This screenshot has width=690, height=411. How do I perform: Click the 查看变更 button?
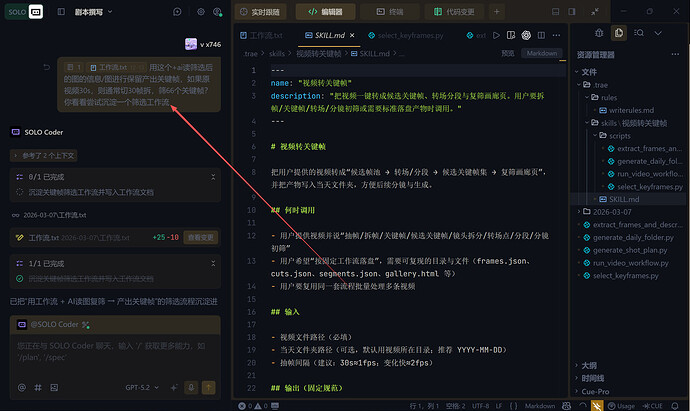[x=201, y=237]
